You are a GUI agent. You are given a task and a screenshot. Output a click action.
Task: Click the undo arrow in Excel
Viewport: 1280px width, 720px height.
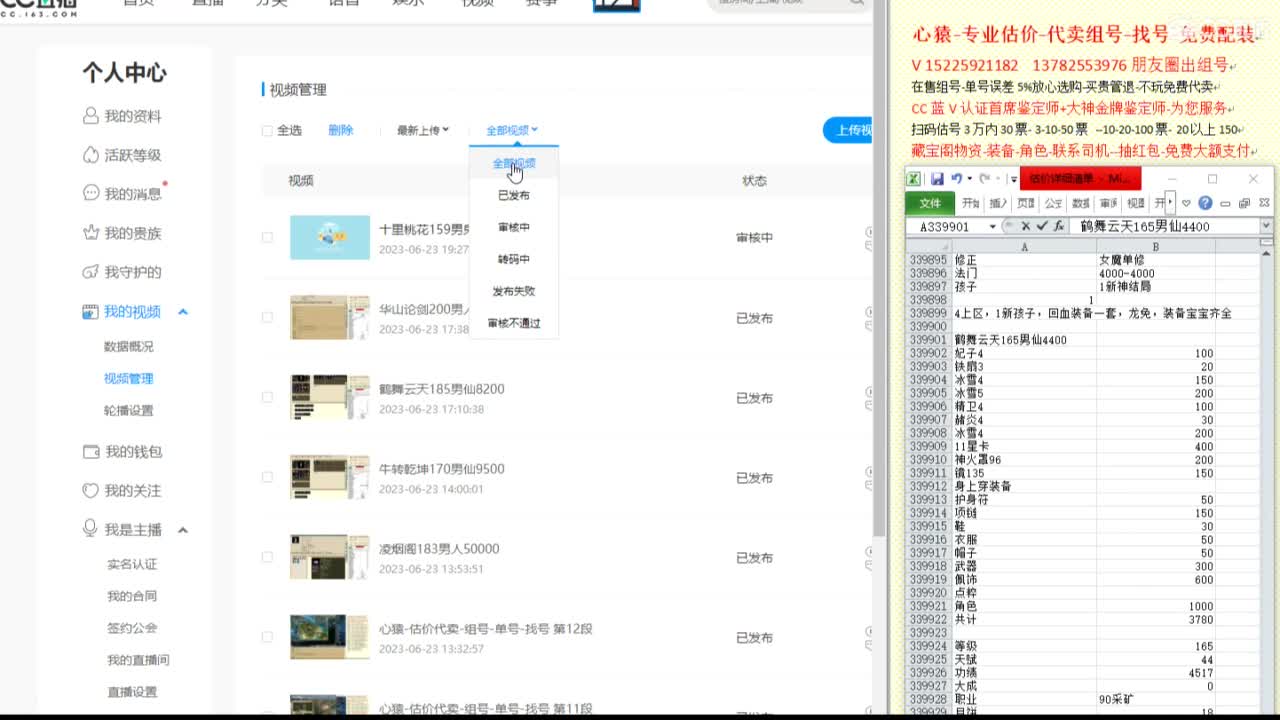(957, 179)
